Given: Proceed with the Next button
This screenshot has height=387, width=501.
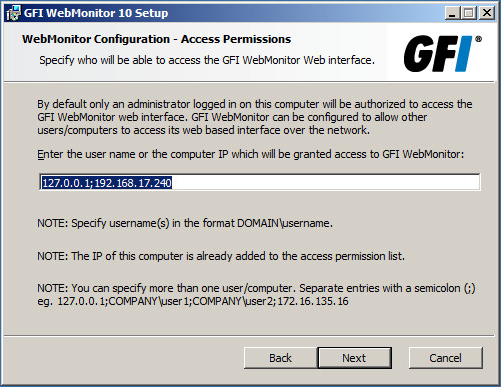Looking at the screenshot, I should (354, 358).
